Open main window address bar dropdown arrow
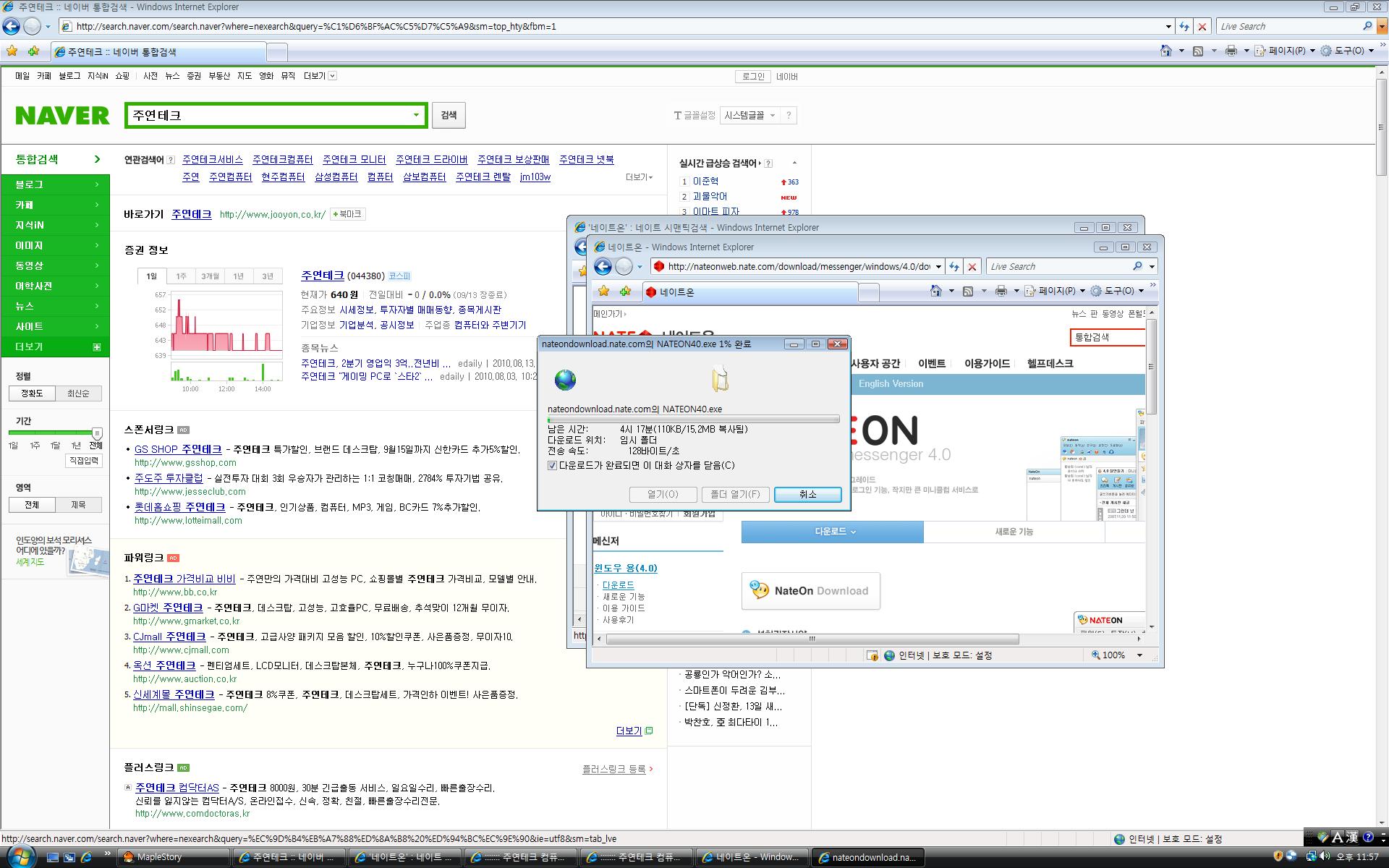1389x868 pixels. 1168,27
